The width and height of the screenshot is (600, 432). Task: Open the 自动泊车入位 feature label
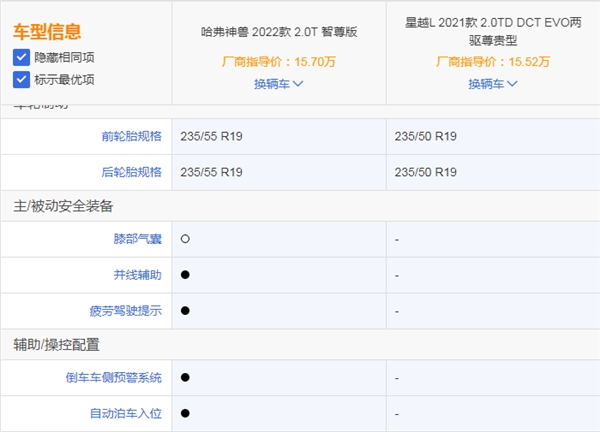point(125,413)
